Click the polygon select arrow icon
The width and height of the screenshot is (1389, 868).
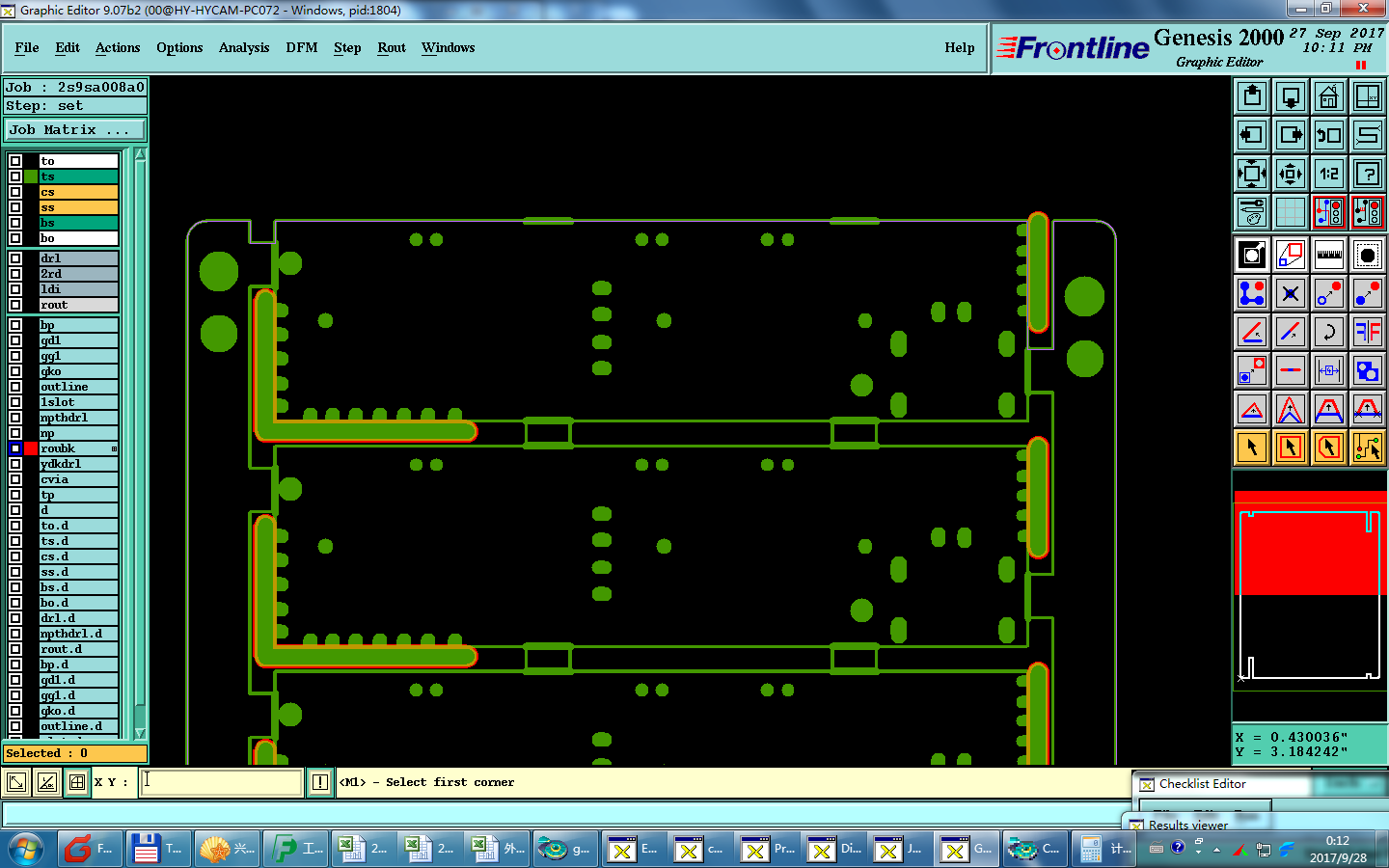coord(1329,448)
